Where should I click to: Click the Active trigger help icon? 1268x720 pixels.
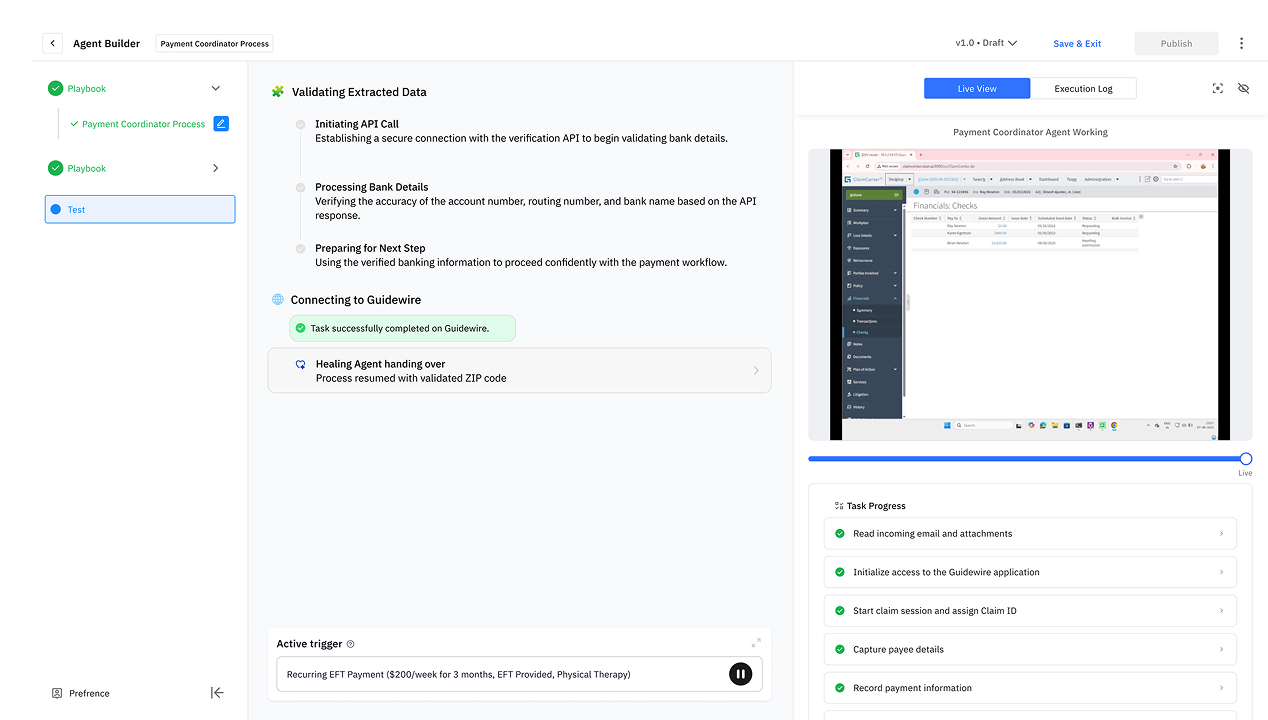(x=350, y=644)
